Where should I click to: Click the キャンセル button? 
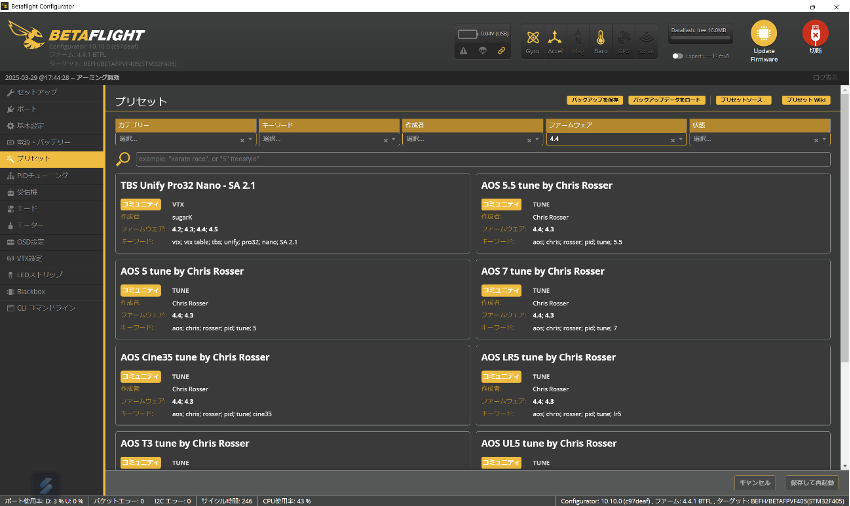pos(755,483)
